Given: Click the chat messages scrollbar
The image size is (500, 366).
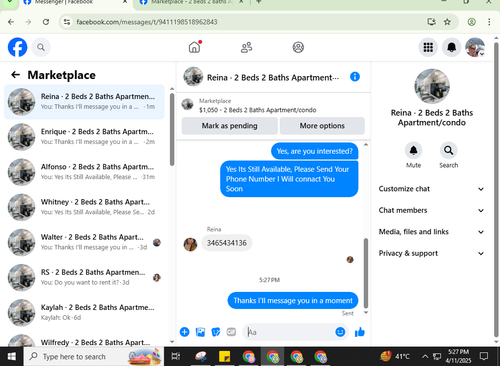Looking at the screenshot, I should [x=366, y=273].
